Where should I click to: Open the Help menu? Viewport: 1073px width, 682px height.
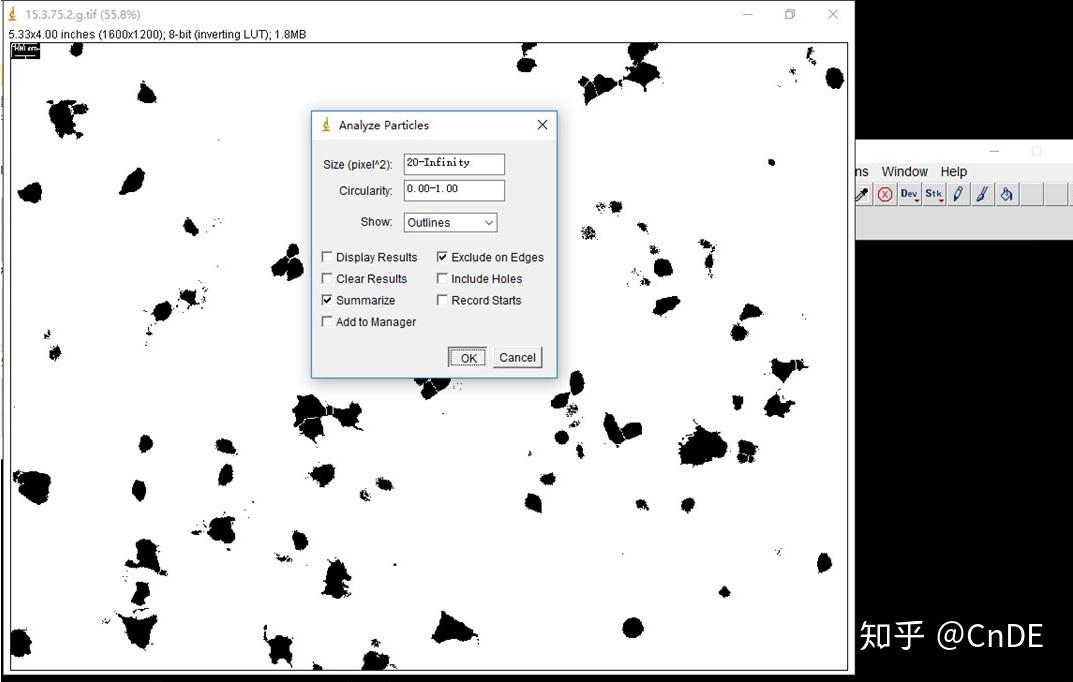[x=953, y=171]
